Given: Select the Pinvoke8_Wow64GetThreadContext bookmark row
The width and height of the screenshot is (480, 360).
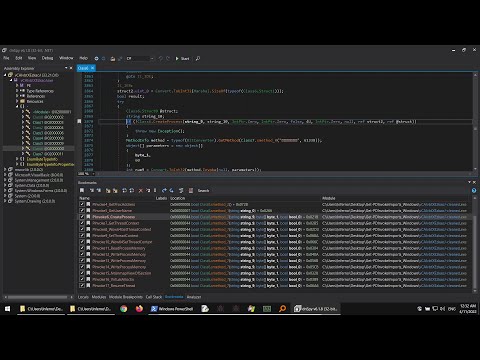Looking at the screenshot, I should (x=275, y=229).
